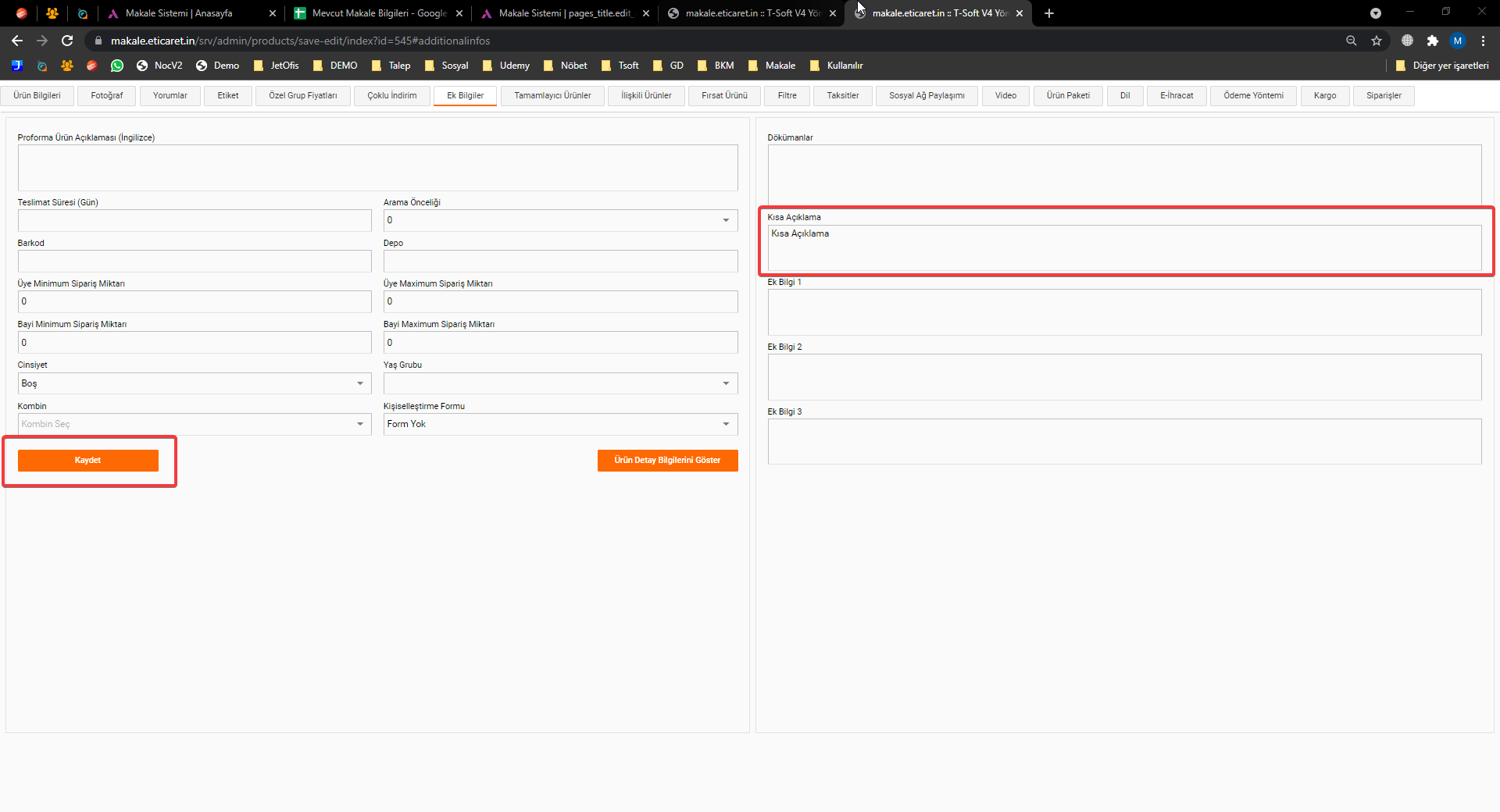Open the Kullanılır bookmarks folder
This screenshot has height=812, width=1500.
pyautogui.click(x=837, y=66)
